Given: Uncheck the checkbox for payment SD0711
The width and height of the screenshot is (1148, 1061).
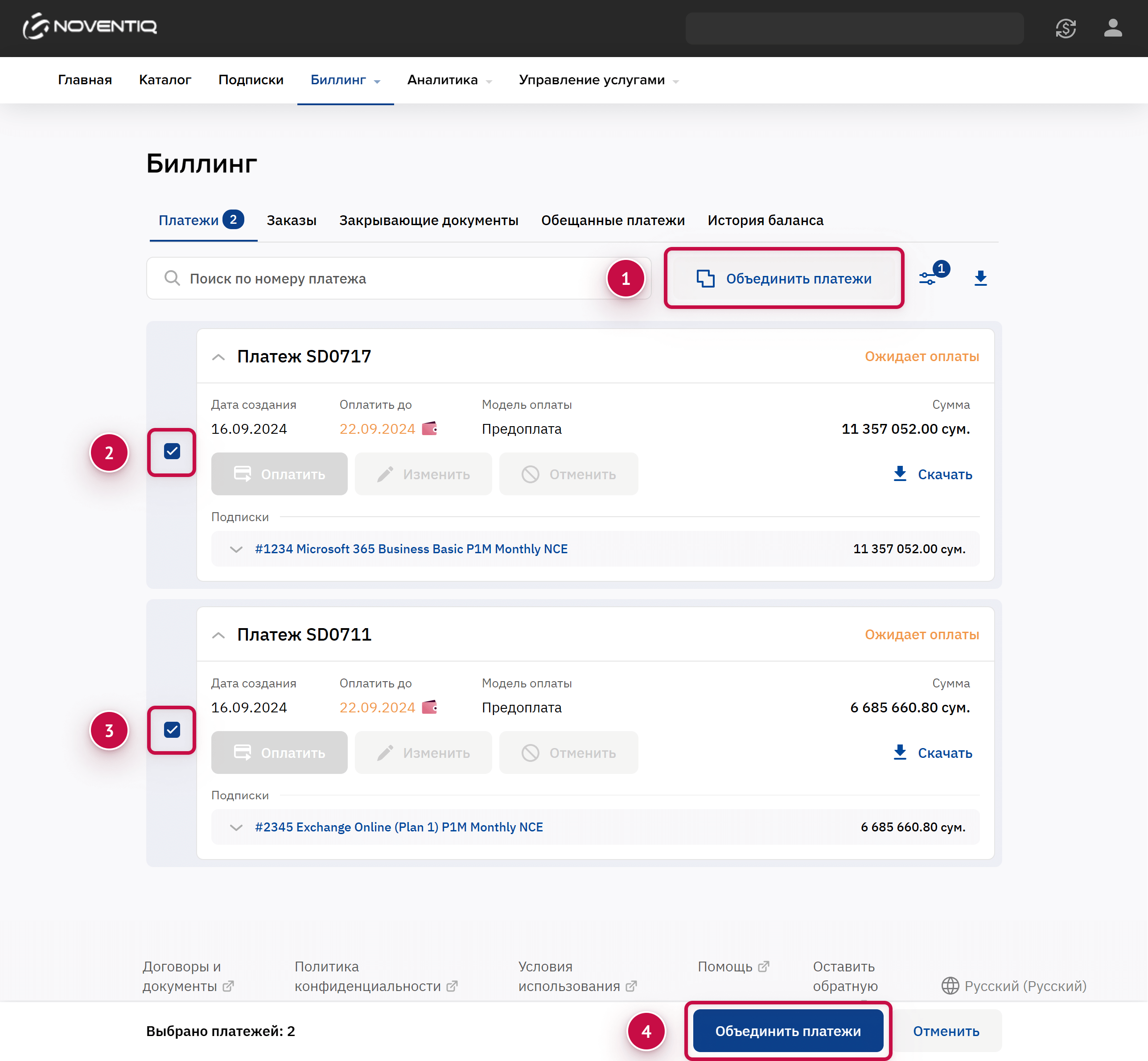Looking at the screenshot, I should pos(172,729).
